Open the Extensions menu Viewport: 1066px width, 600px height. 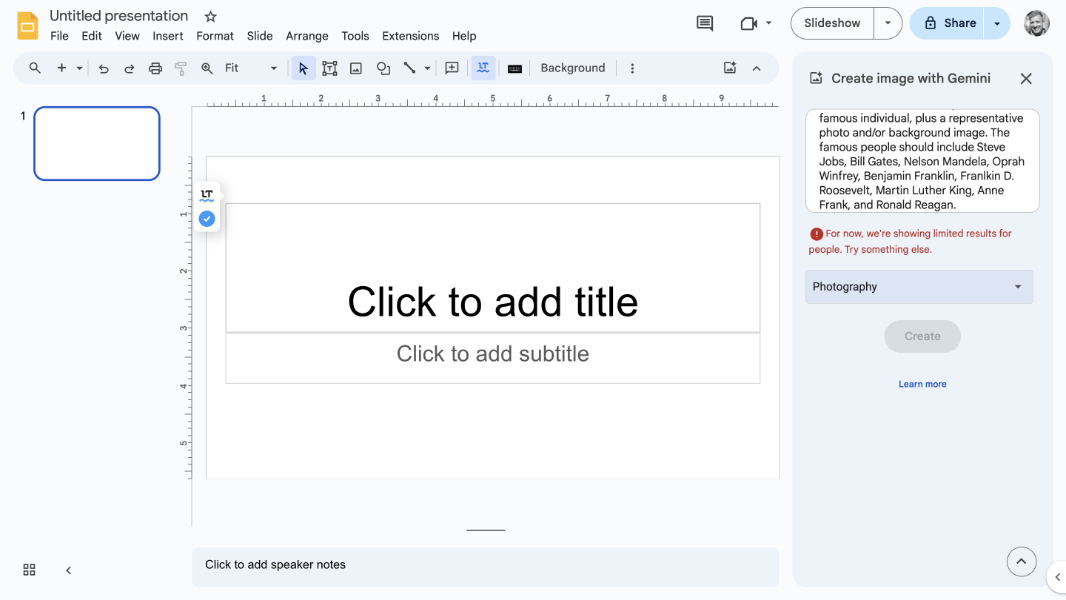[x=410, y=36]
